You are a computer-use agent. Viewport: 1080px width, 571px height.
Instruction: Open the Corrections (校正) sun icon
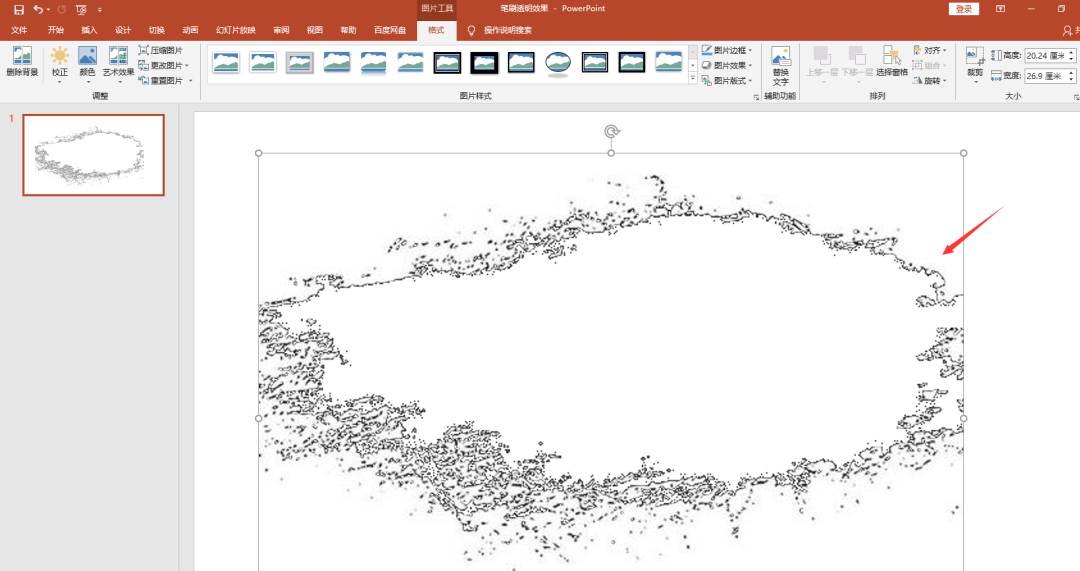(x=60, y=63)
